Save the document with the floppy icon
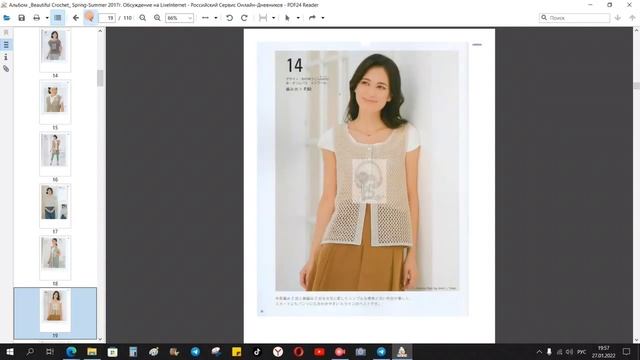640x360 pixels. pos(22,18)
